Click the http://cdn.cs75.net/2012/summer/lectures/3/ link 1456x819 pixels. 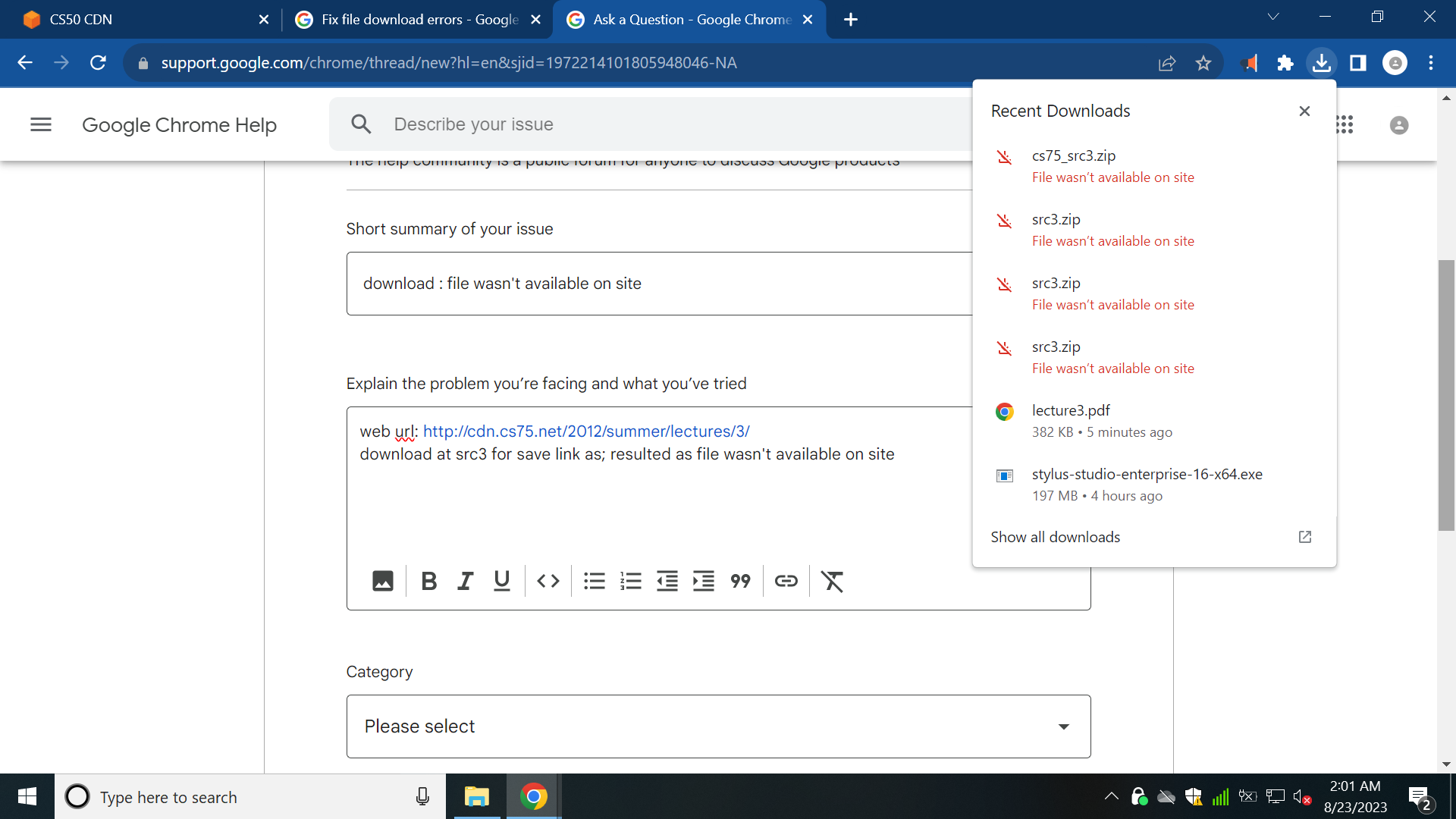(x=585, y=431)
